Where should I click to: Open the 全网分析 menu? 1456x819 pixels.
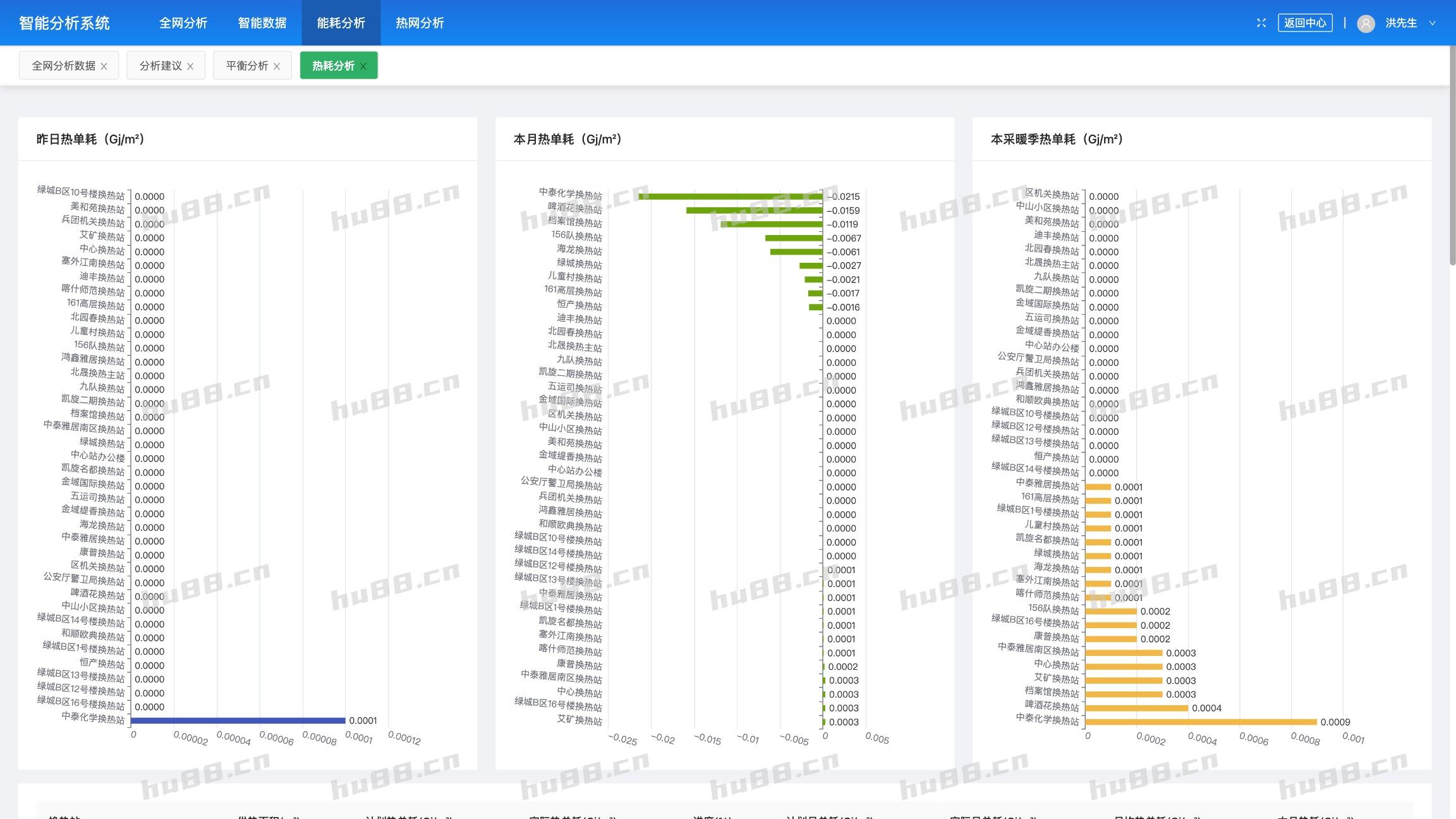pyautogui.click(x=183, y=23)
